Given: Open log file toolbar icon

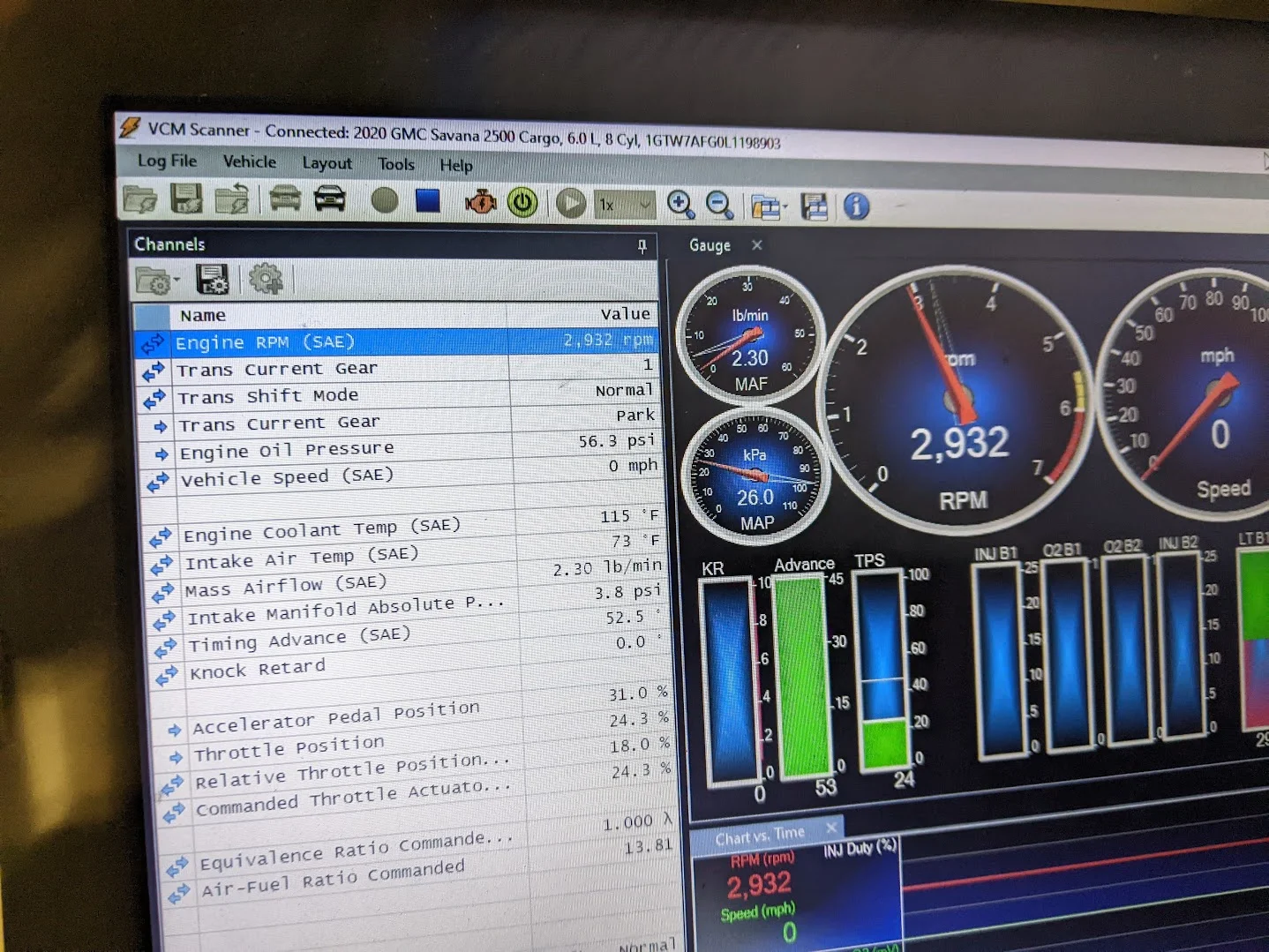Looking at the screenshot, I should tap(139, 199).
